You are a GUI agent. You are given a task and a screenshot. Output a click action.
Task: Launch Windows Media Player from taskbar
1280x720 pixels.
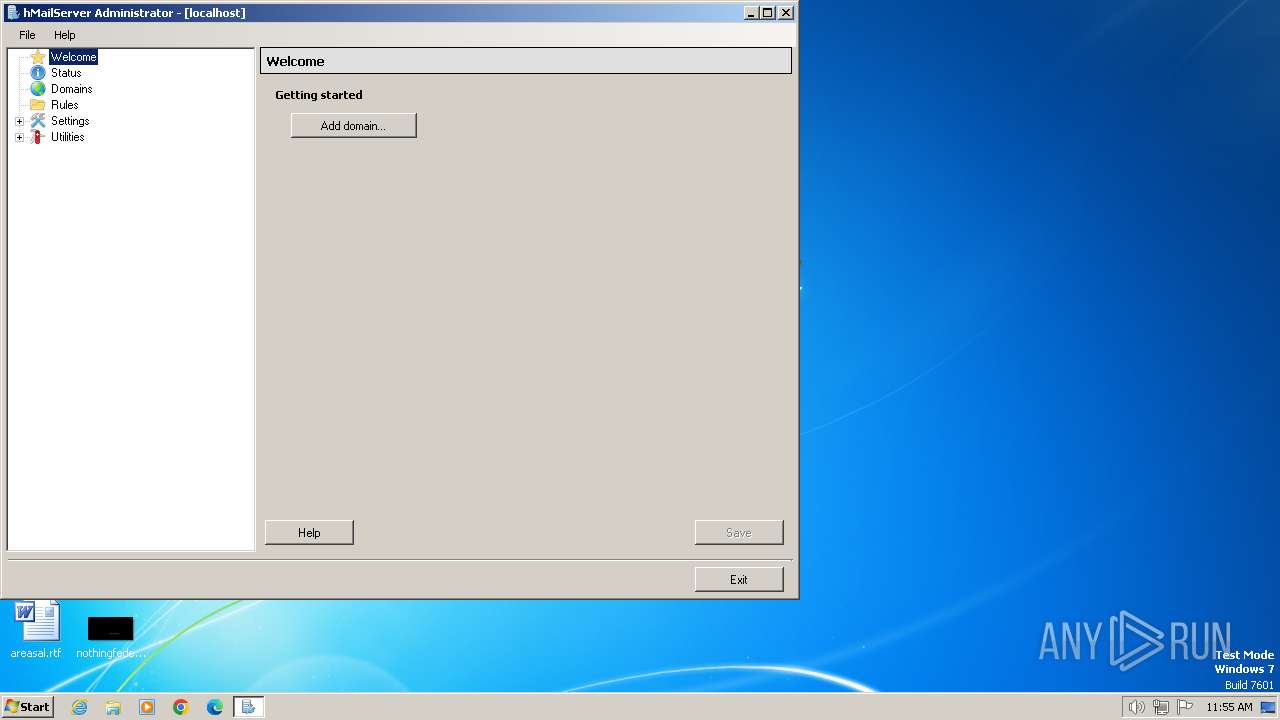pos(147,707)
